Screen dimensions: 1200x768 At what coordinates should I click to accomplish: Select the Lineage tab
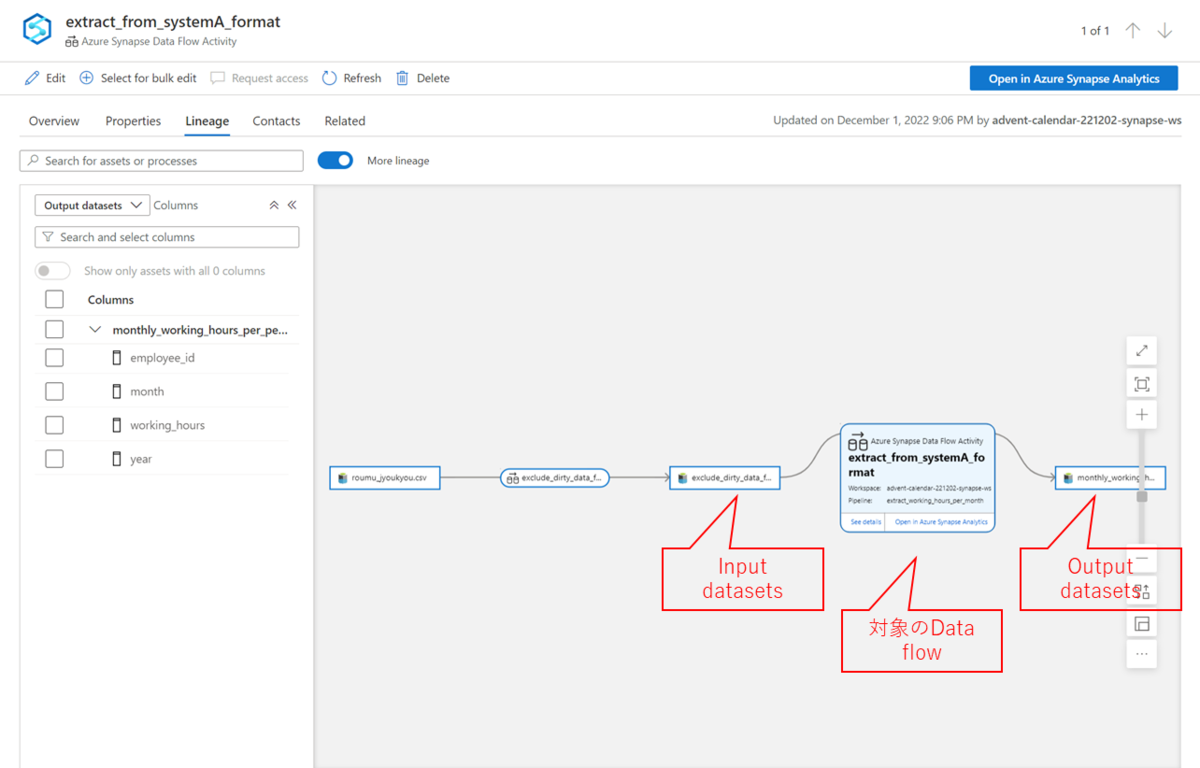click(207, 121)
